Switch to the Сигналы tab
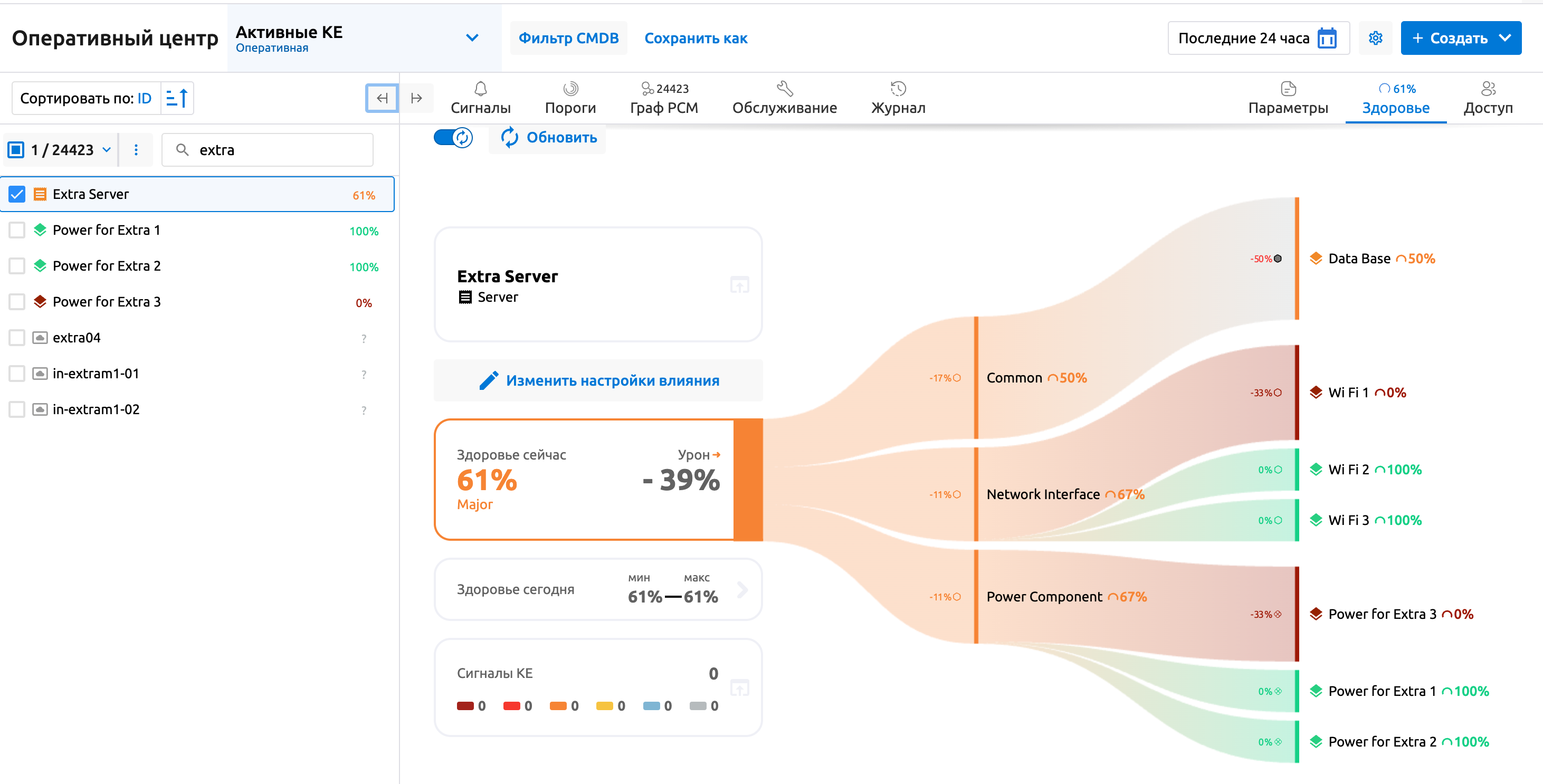 coord(480,99)
